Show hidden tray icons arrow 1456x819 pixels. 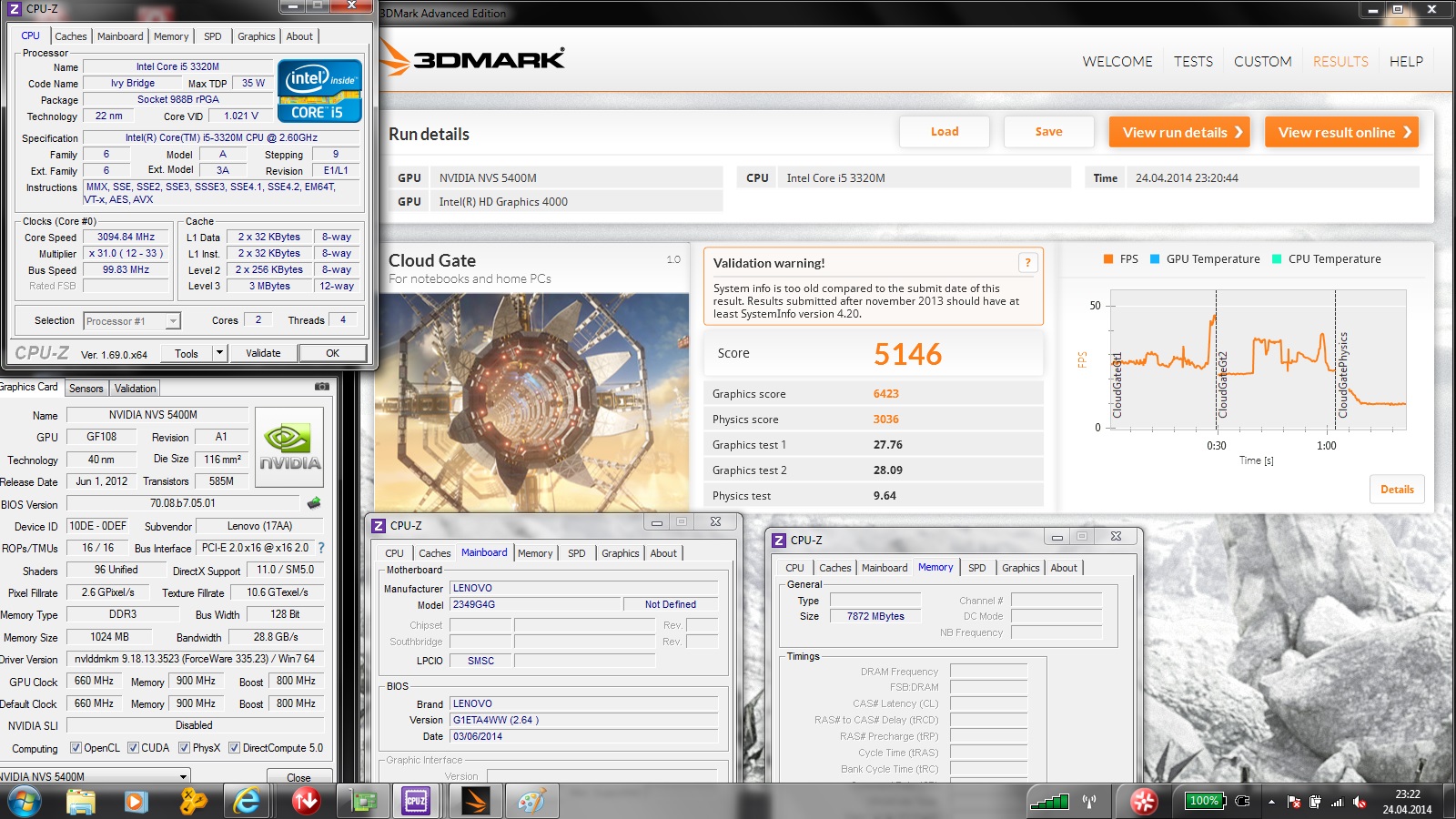click(1271, 803)
